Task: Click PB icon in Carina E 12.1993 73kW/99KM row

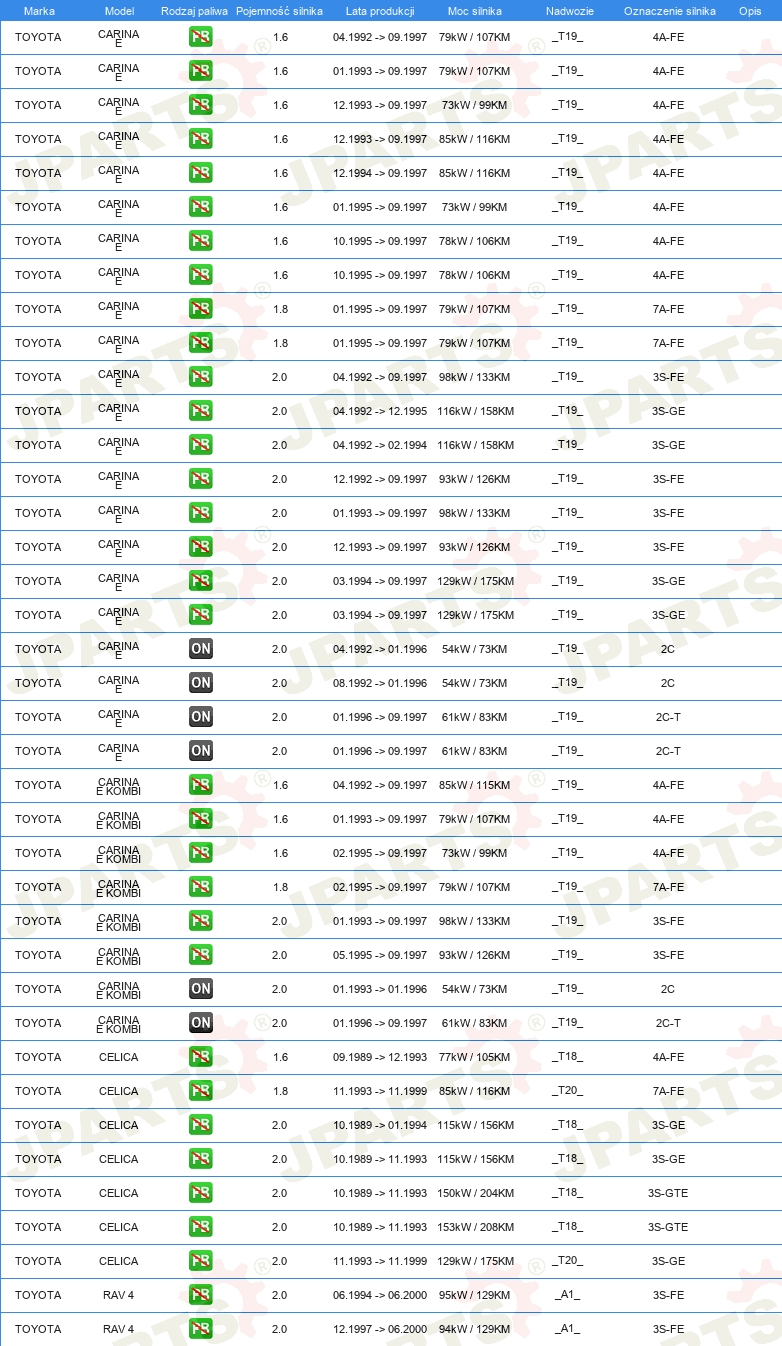Action: pos(200,105)
